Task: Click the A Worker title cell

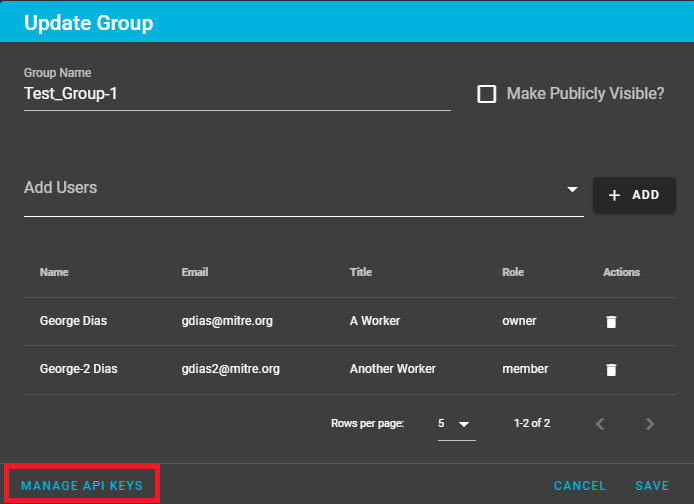Action: (375, 321)
